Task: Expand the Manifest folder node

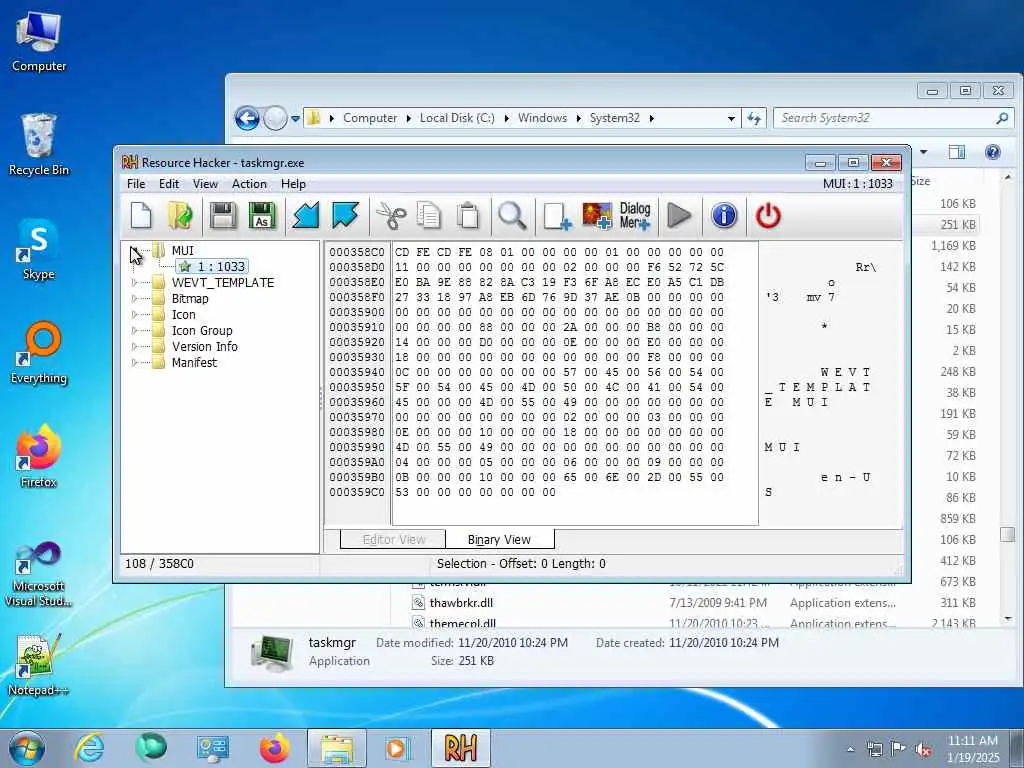Action: coord(135,362)
